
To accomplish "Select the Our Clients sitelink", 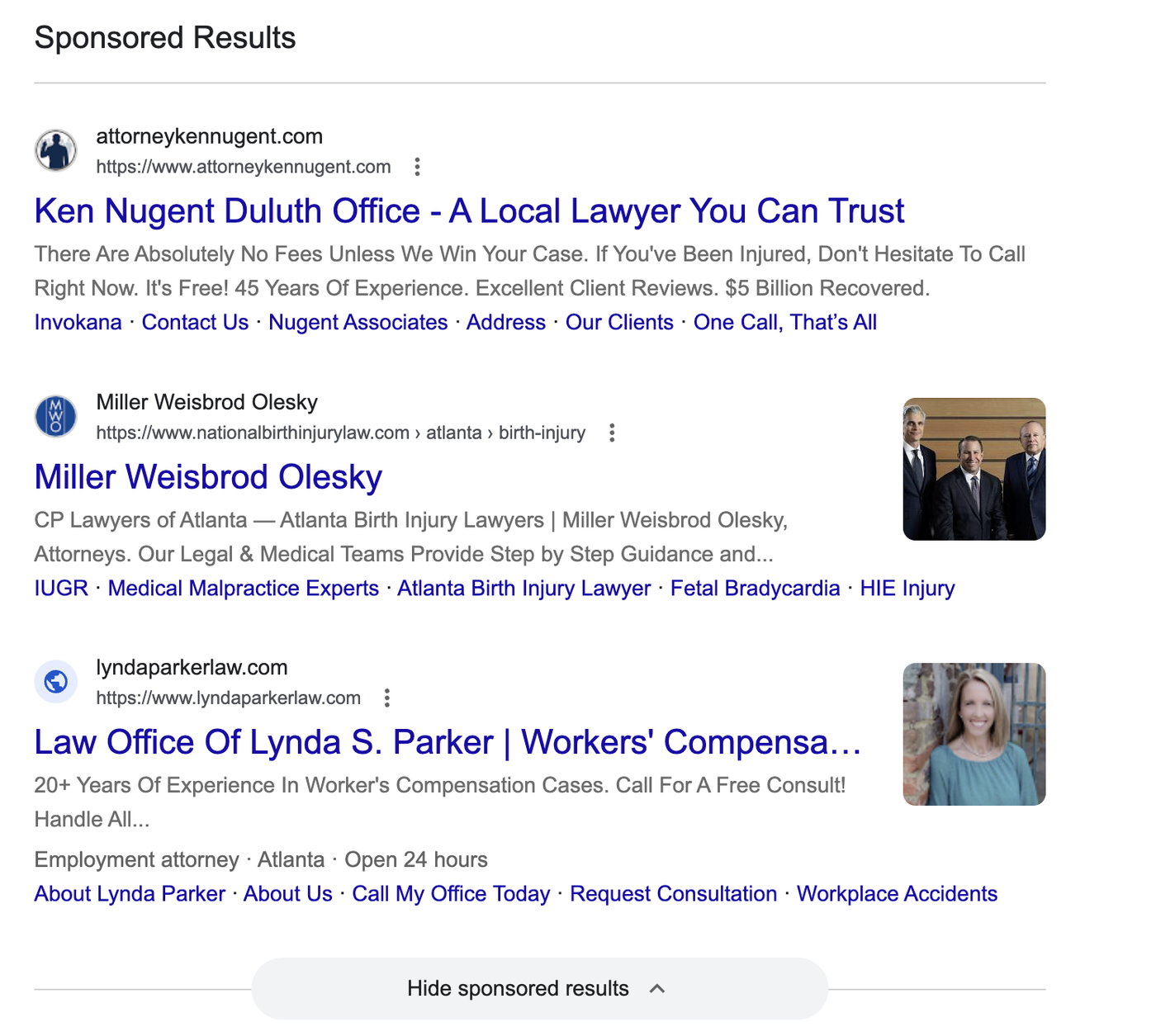I will (x=619, y=323).
